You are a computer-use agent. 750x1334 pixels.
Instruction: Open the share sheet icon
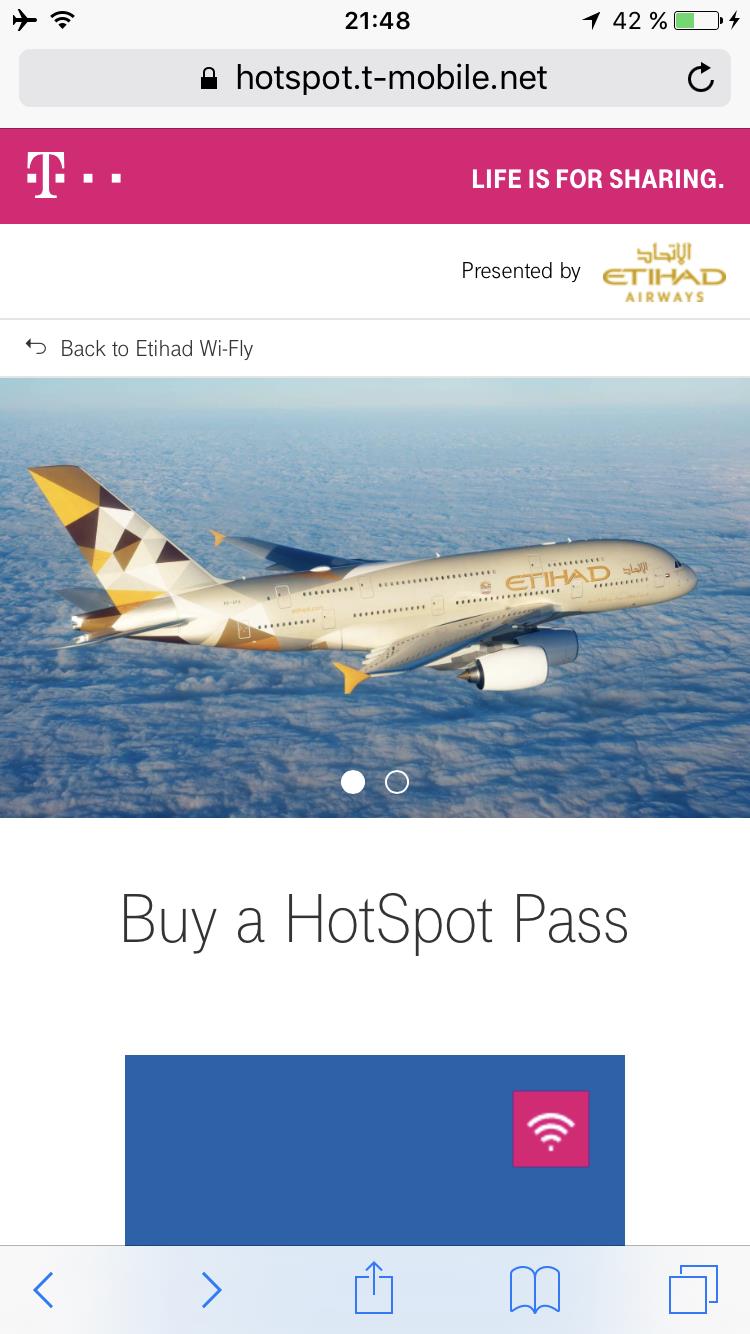click(375, 1287)
